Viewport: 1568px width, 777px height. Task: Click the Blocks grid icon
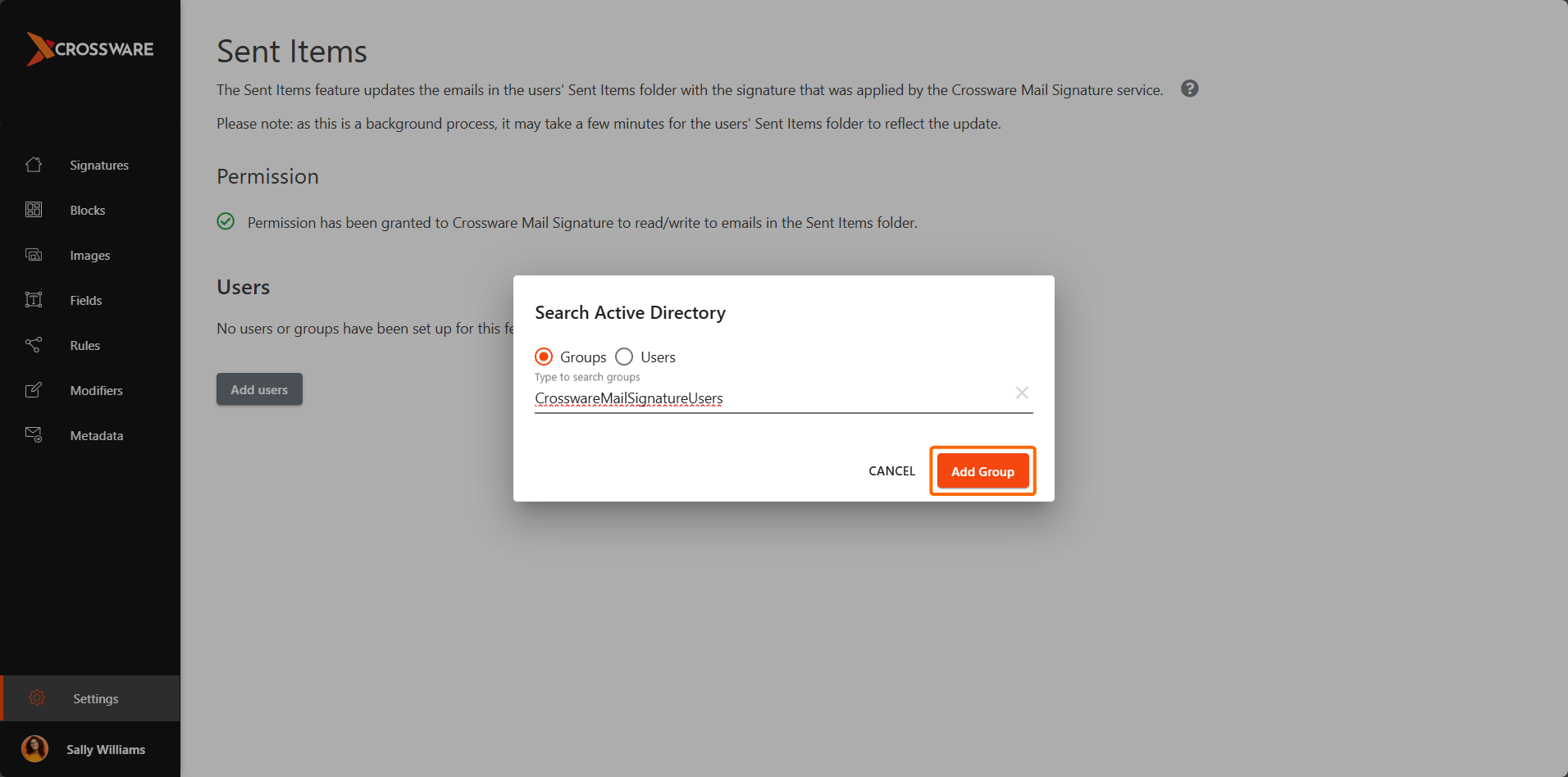tap(34, 210)
